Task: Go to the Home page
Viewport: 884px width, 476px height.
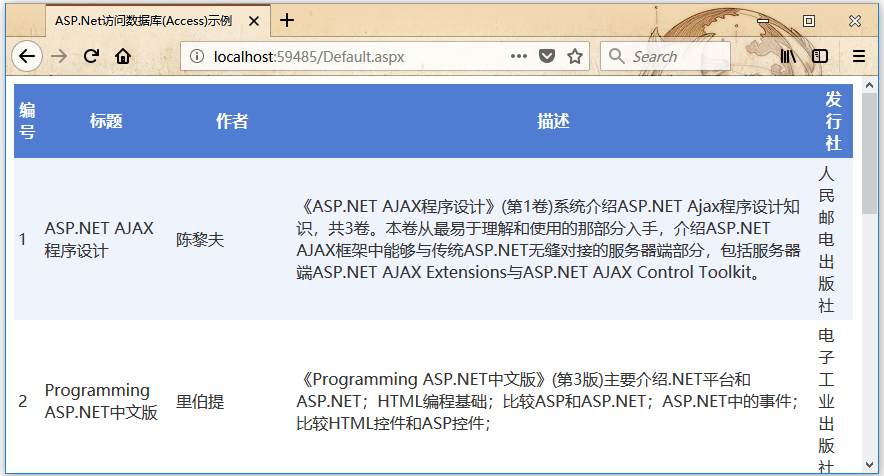Action: point(123,56)
